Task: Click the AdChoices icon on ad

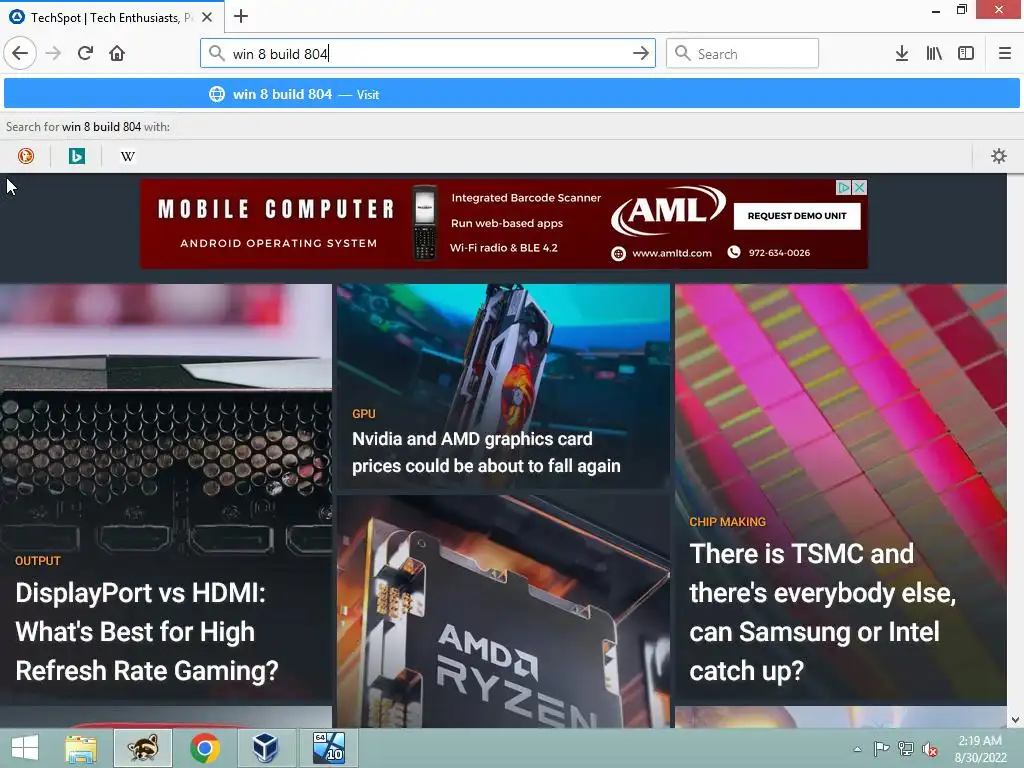Action: pos(844,187)
